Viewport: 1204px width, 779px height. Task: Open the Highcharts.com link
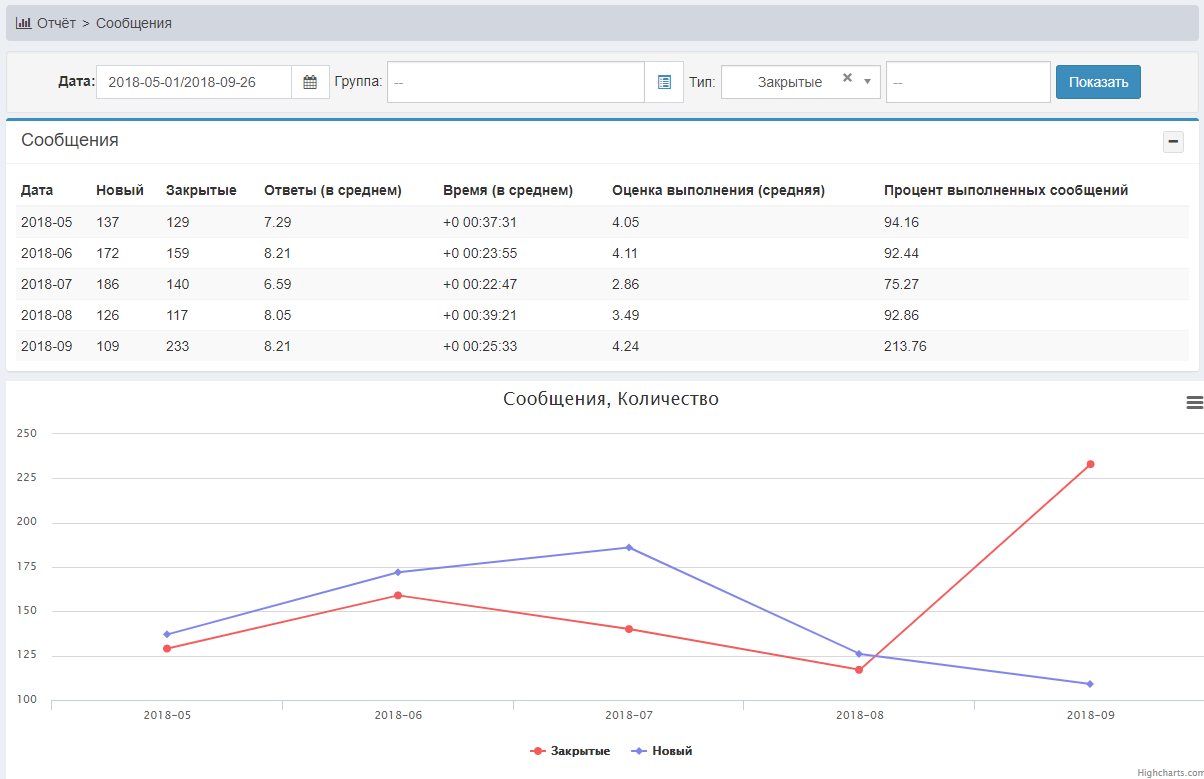point(1169,773)
